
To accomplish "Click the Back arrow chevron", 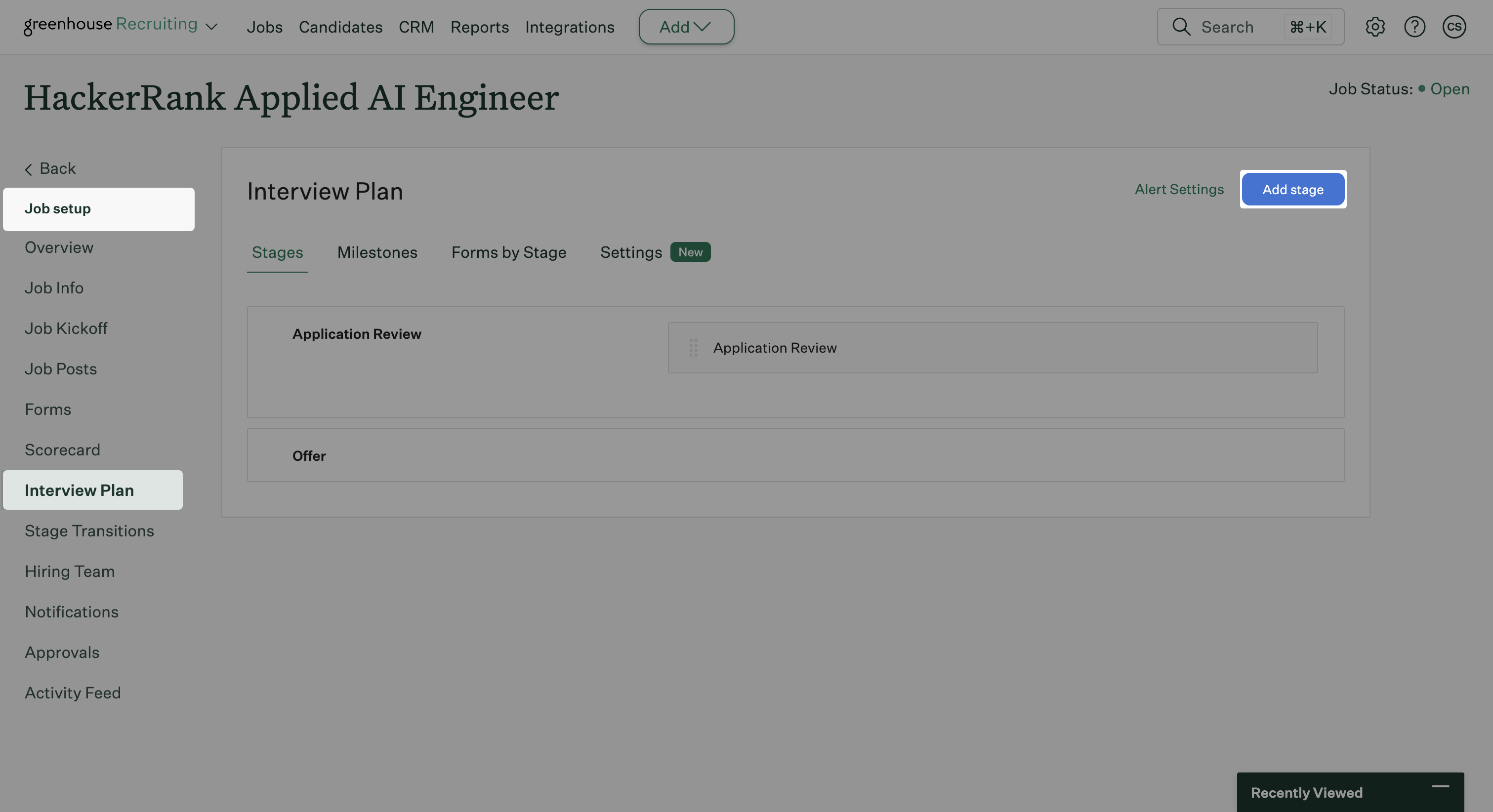I will pyautogui.click(x=28, y=169).
